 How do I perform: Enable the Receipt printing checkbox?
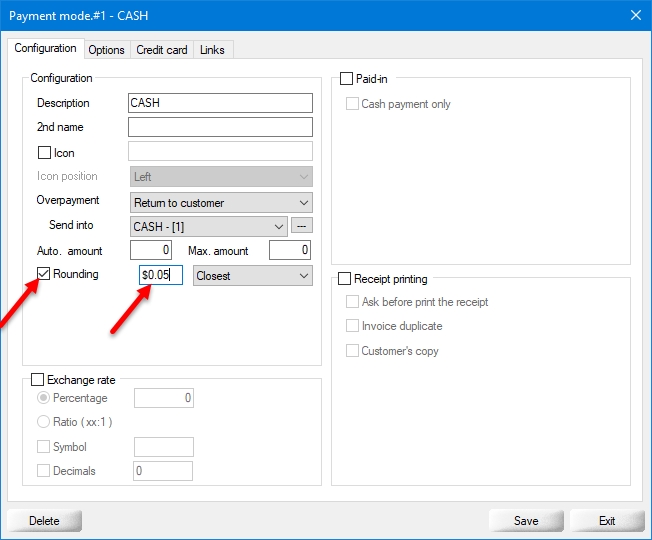(346, 279)
